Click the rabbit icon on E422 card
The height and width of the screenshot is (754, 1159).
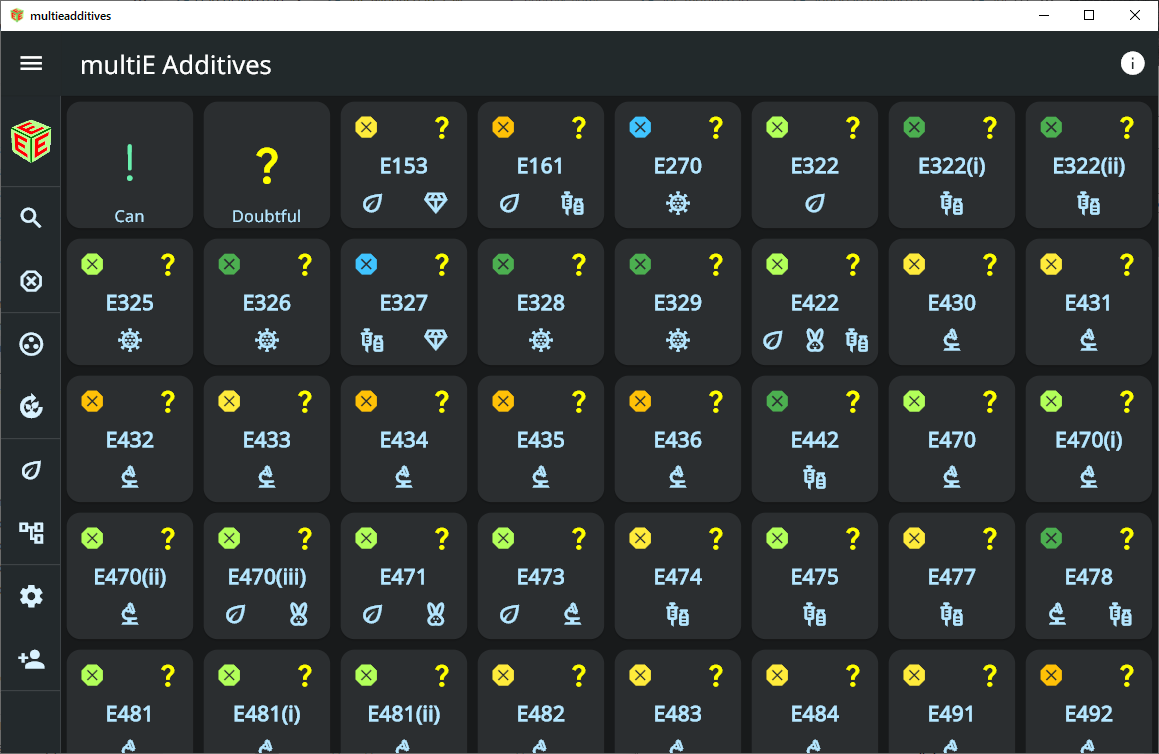pyautogui.click(x=815, y=340)
